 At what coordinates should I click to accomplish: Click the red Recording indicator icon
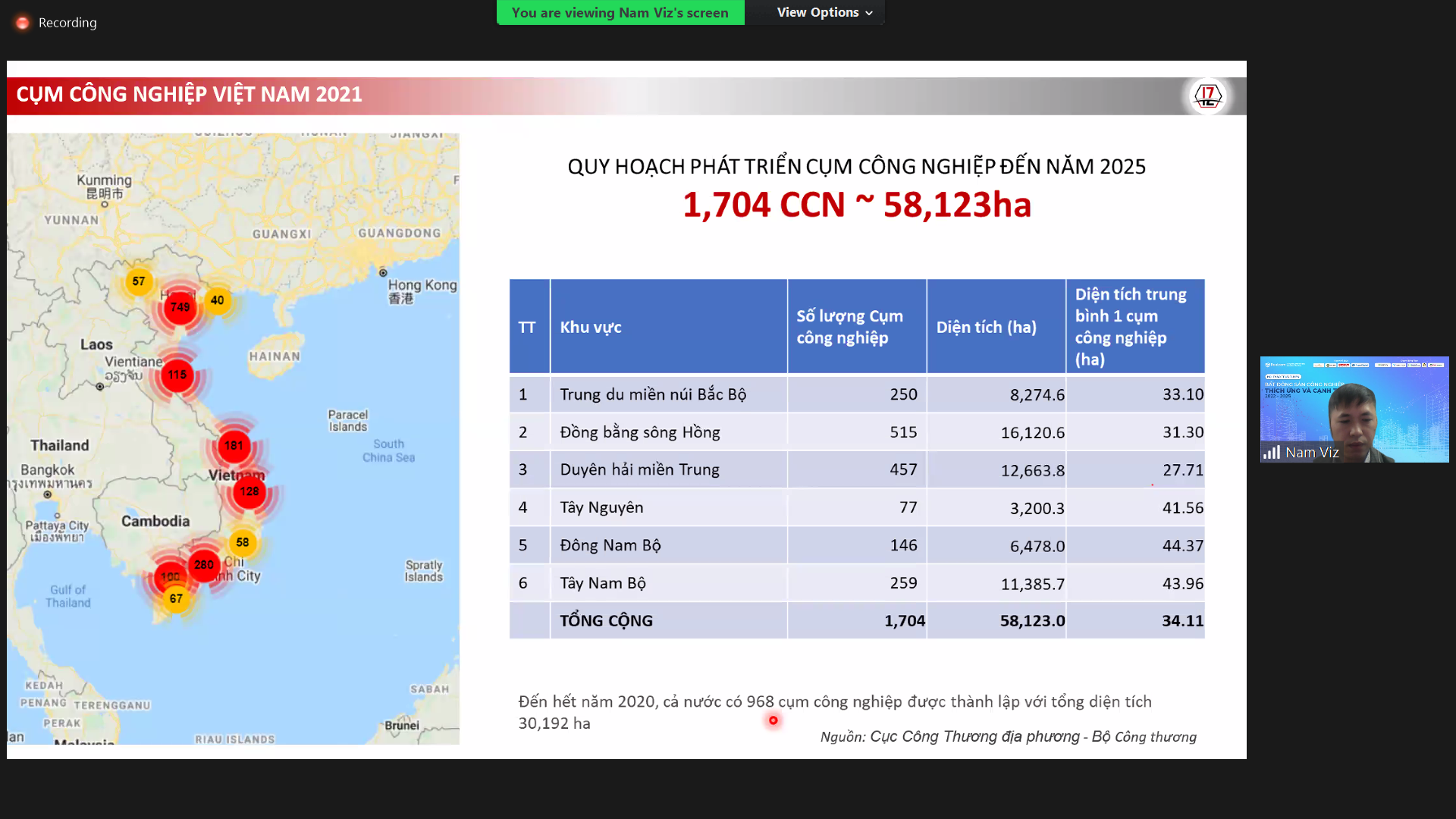(x=23, y=23)
